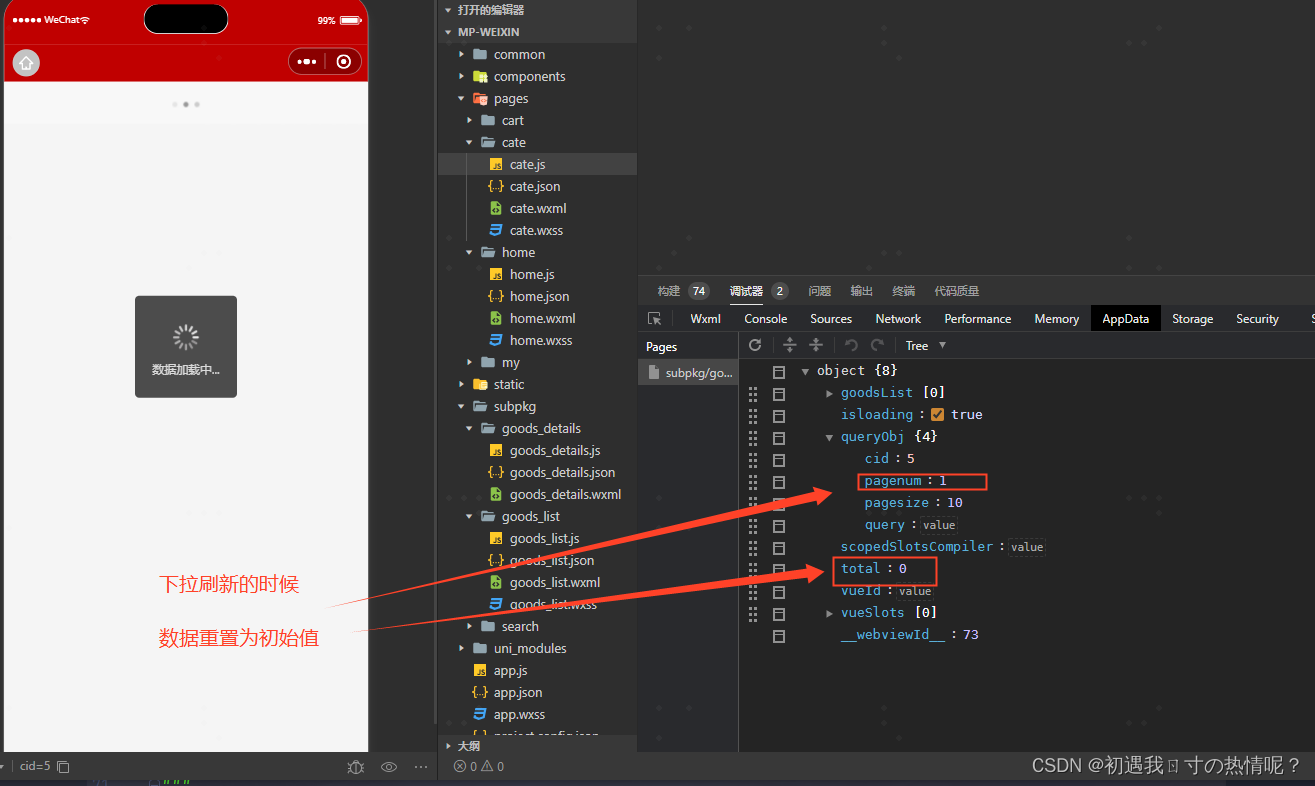Open the action menu box beside __webviewId__ row

779,635
